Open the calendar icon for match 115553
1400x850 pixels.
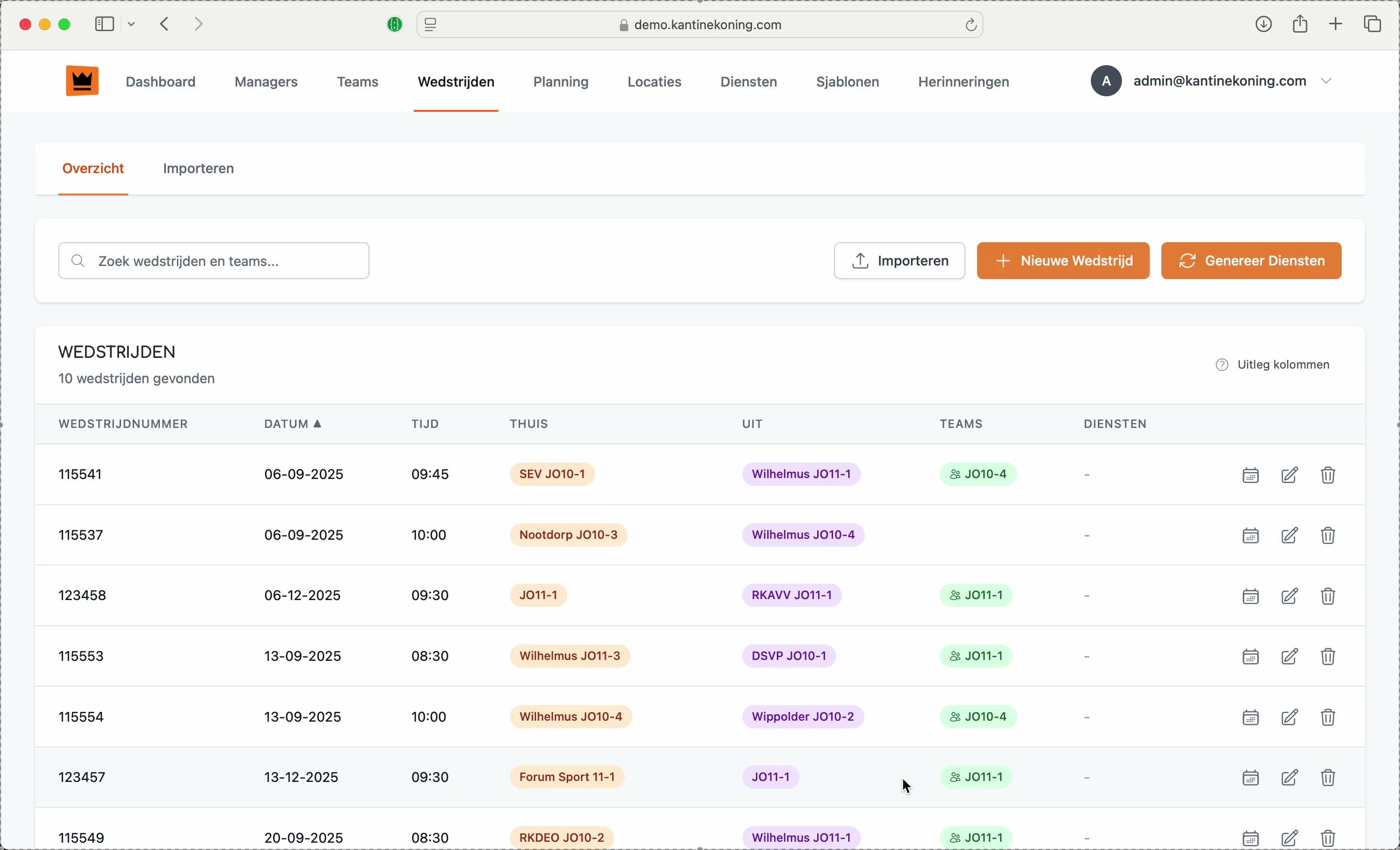[1250, 657]
